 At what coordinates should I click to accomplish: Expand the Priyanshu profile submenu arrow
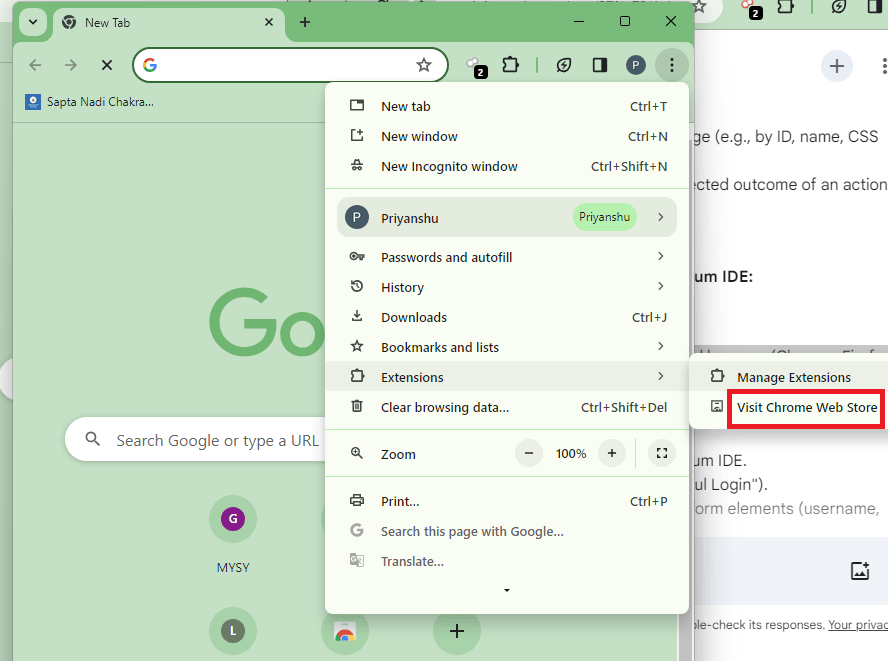[660, 217]
